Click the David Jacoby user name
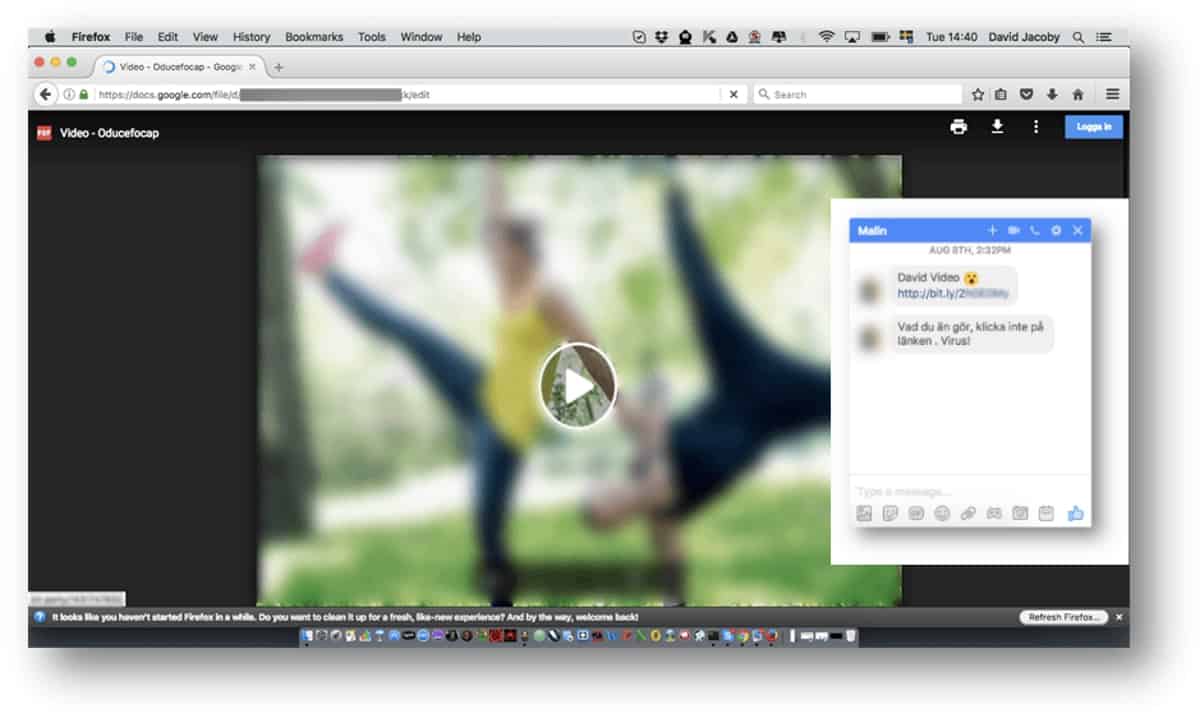This screenshot has height=718, width=1200. [1024, 37]
